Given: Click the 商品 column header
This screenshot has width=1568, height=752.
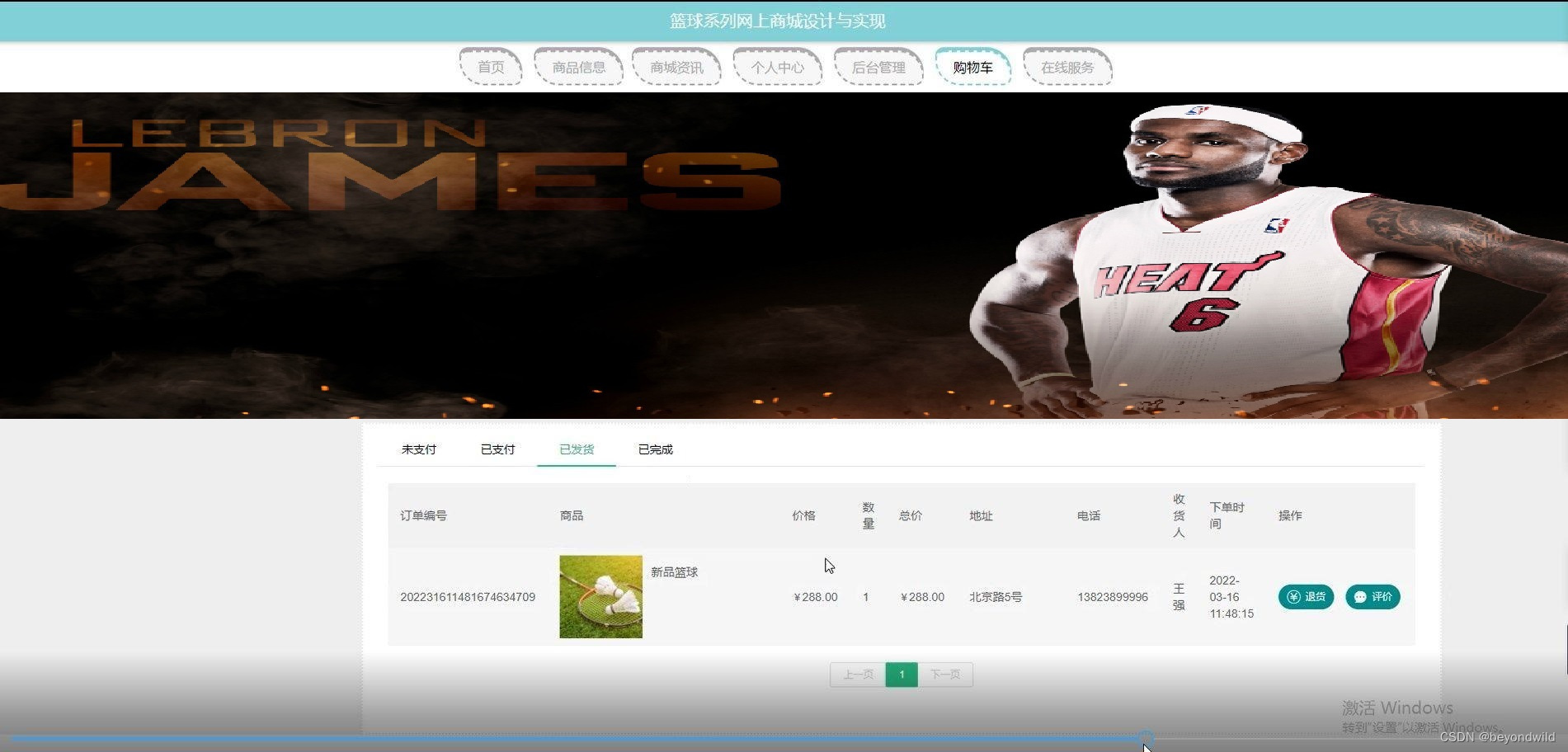Looking at the screenshot, I should click(572, 515).
